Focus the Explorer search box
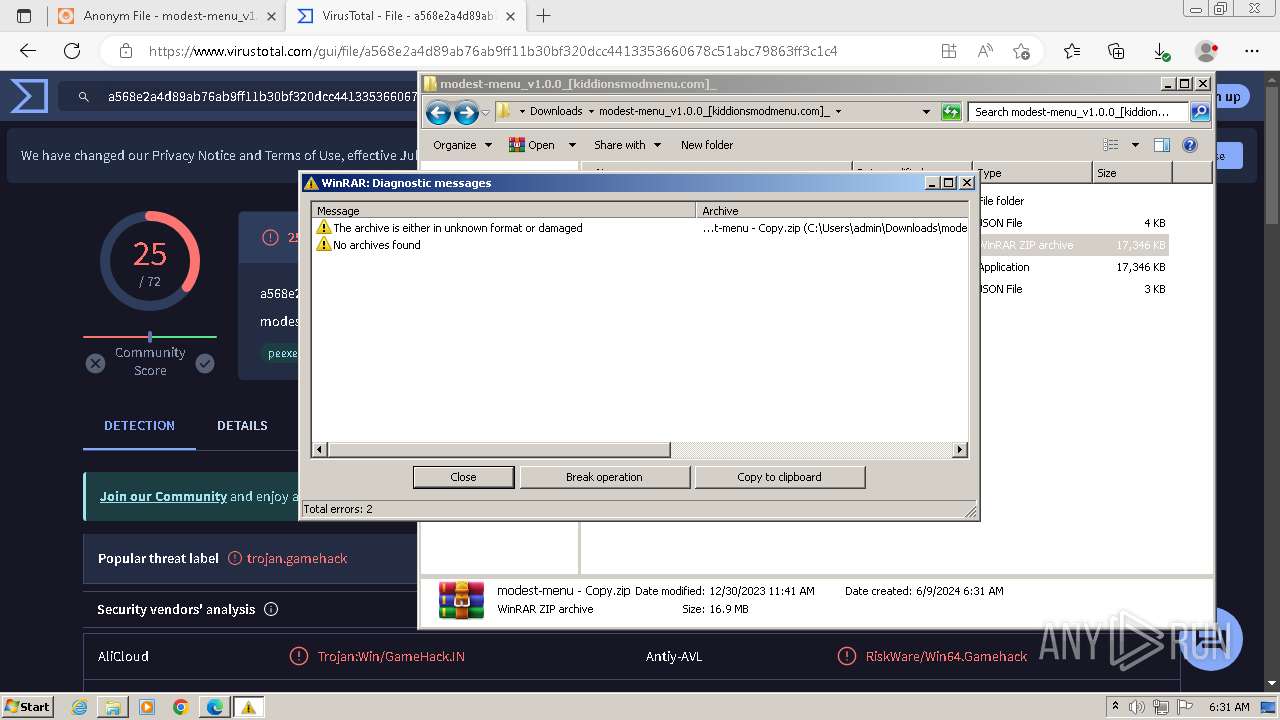 point(1078,112)
